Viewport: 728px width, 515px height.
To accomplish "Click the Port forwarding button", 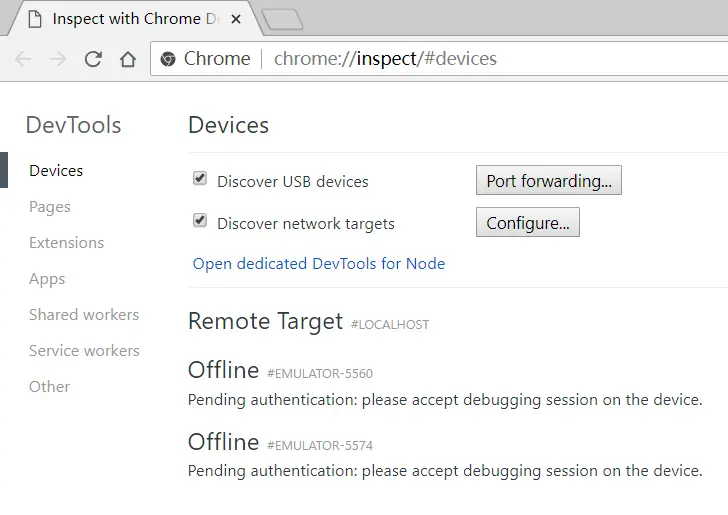I will 548,181.
